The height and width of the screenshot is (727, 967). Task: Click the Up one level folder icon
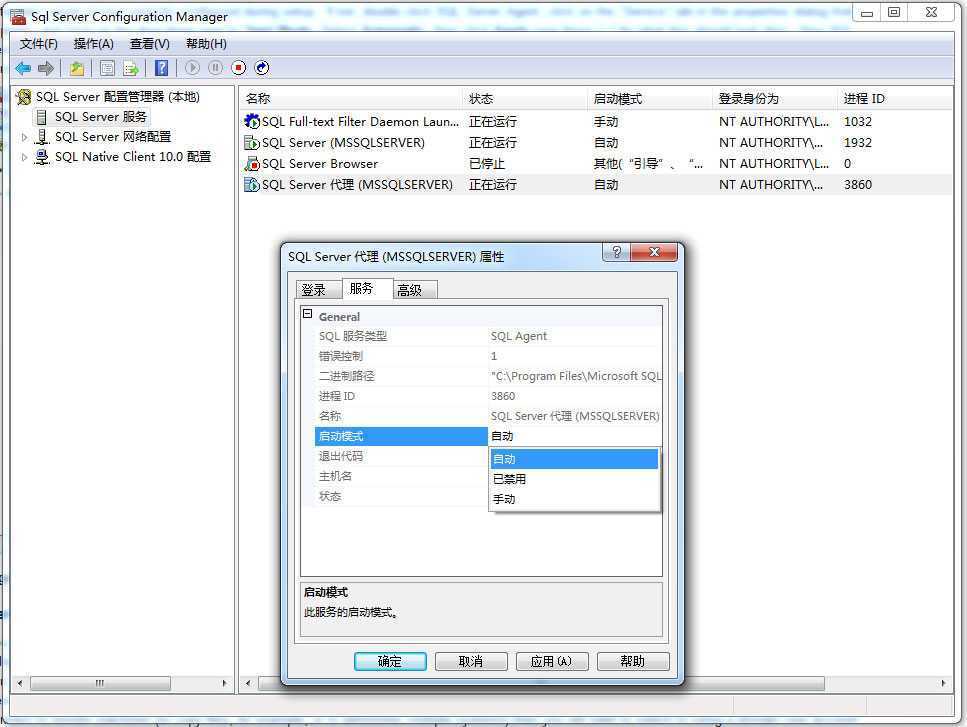point(76,68)
